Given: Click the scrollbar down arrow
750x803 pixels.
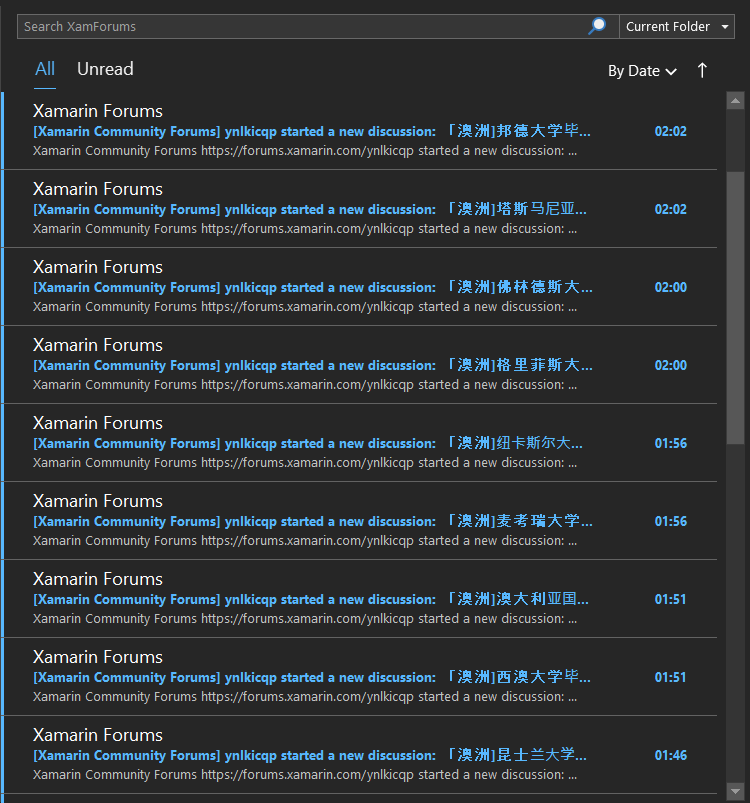Looking at the screenshot, I should (x=735, y=792).
